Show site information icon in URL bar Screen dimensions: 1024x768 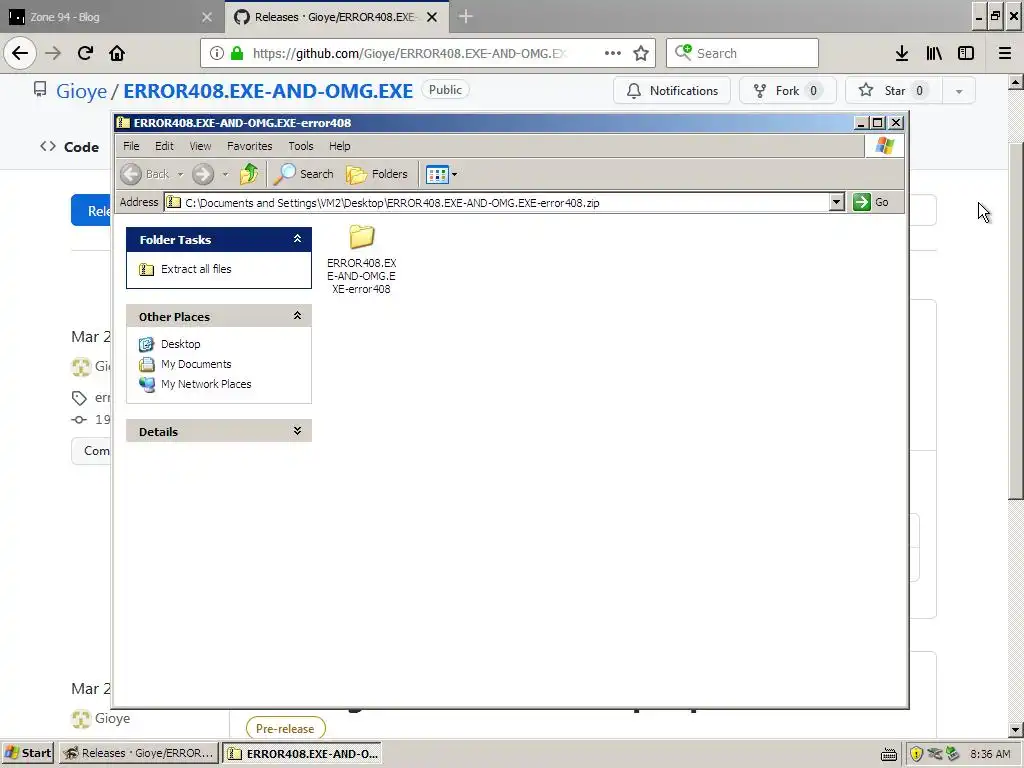217,54
